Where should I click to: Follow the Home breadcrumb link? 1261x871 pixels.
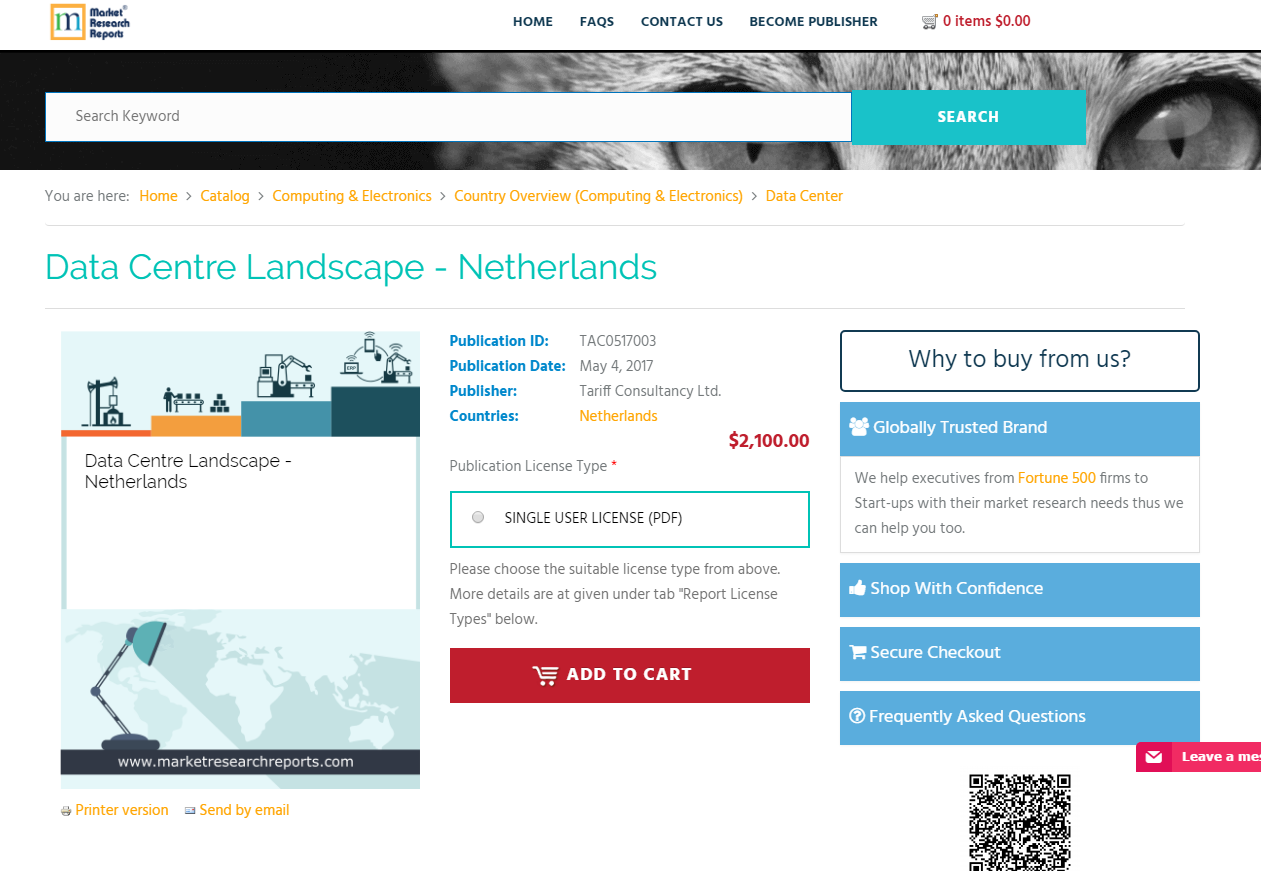point(158,196)
